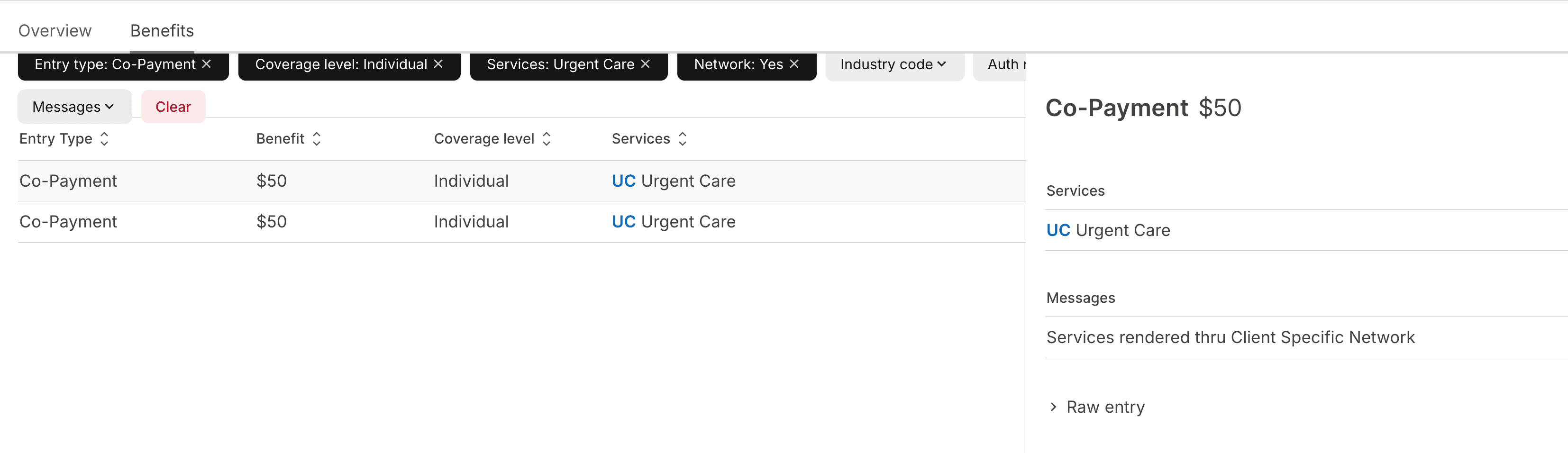Open the Messages filter dropdown
The image size is (1568, 453).
[x=73, y=107]
